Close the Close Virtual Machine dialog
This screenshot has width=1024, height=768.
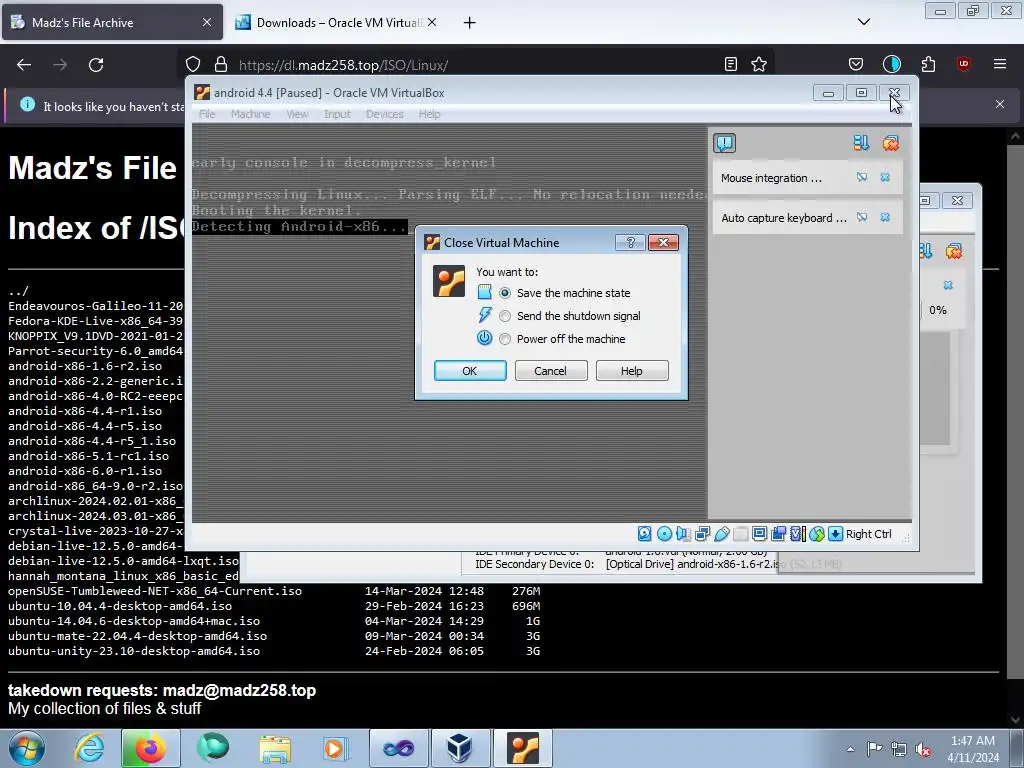[664, 243]
